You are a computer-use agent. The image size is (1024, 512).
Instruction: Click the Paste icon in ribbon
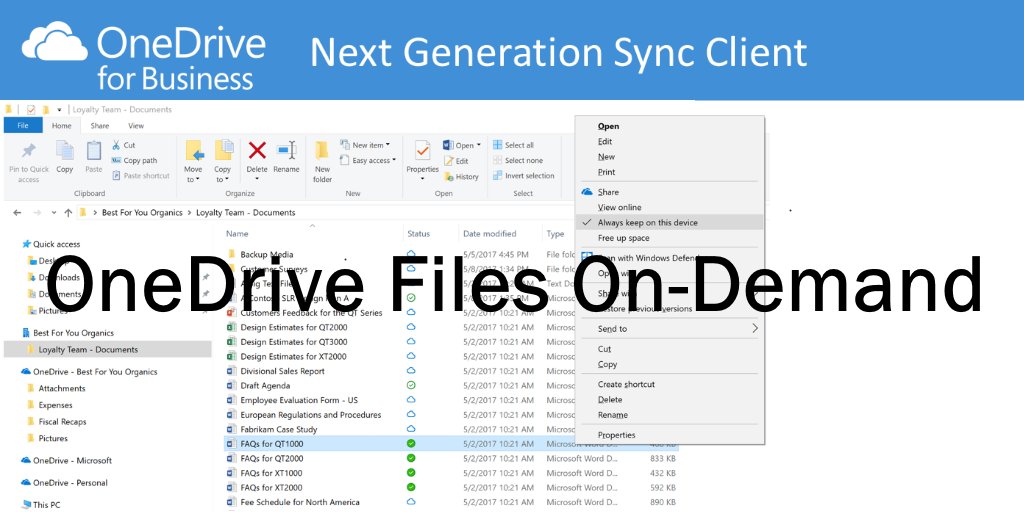pos(94,150)
